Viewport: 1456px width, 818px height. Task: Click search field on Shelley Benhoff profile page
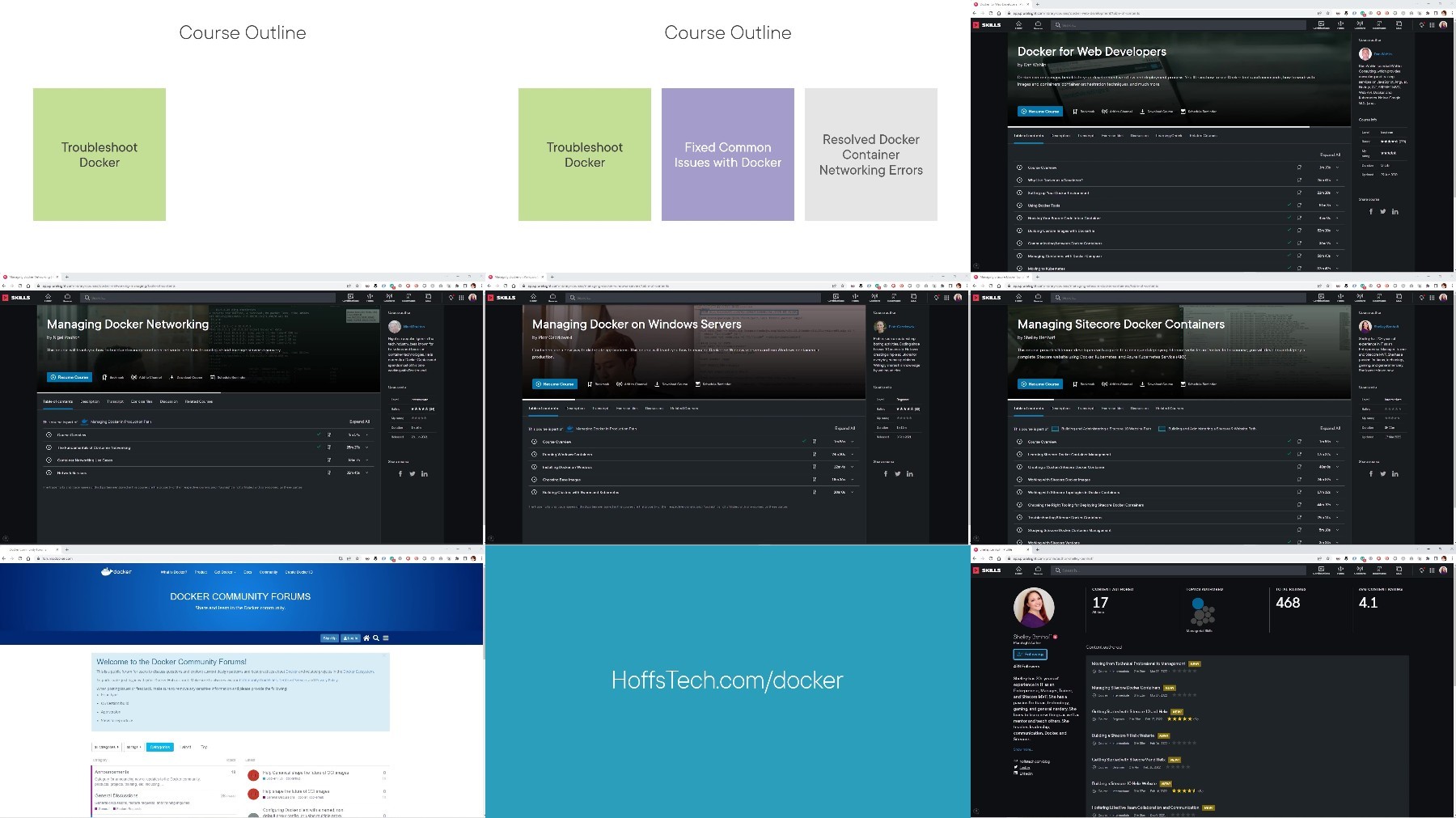coord(1179,570)
